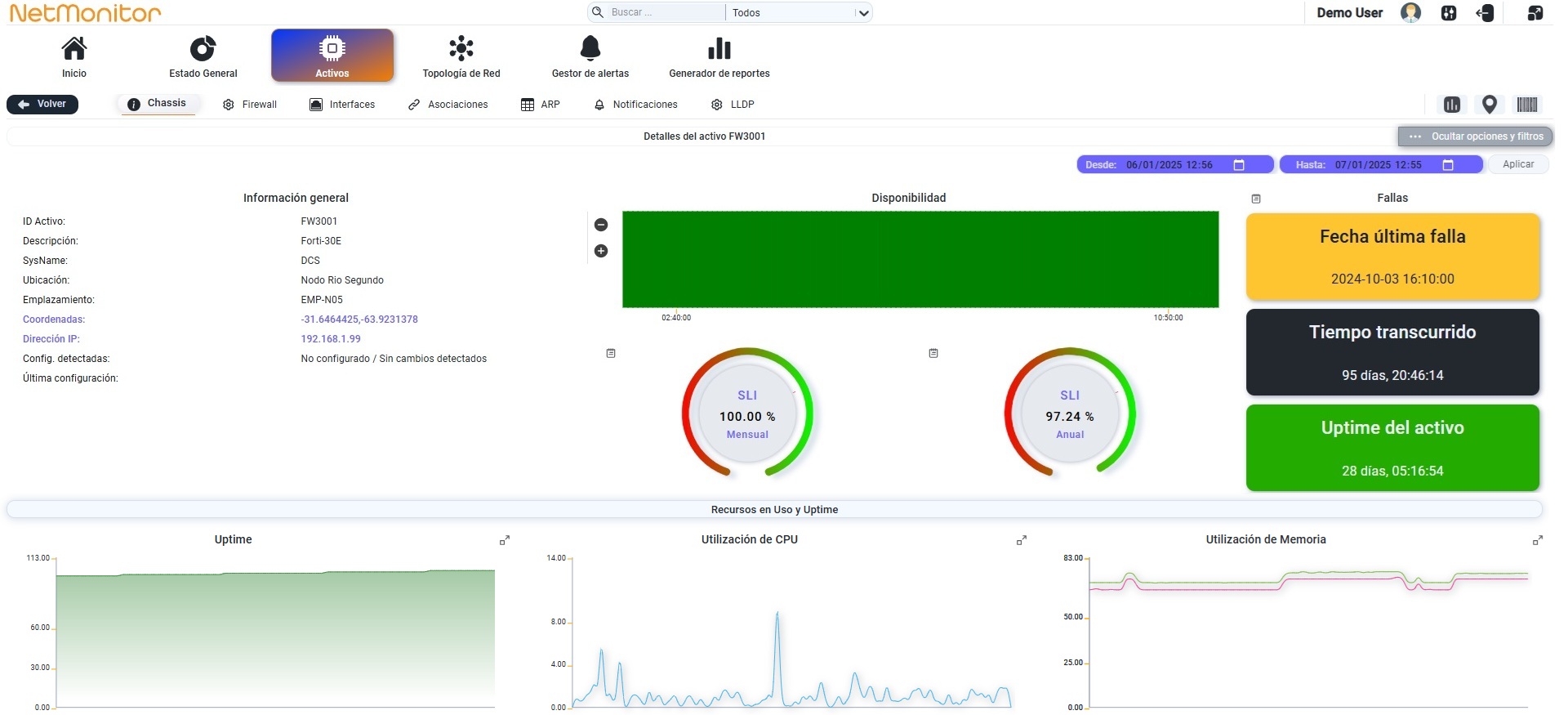
Task: Click the map location pin icon
Action: pyautogui.click(x=1490, y=105)
